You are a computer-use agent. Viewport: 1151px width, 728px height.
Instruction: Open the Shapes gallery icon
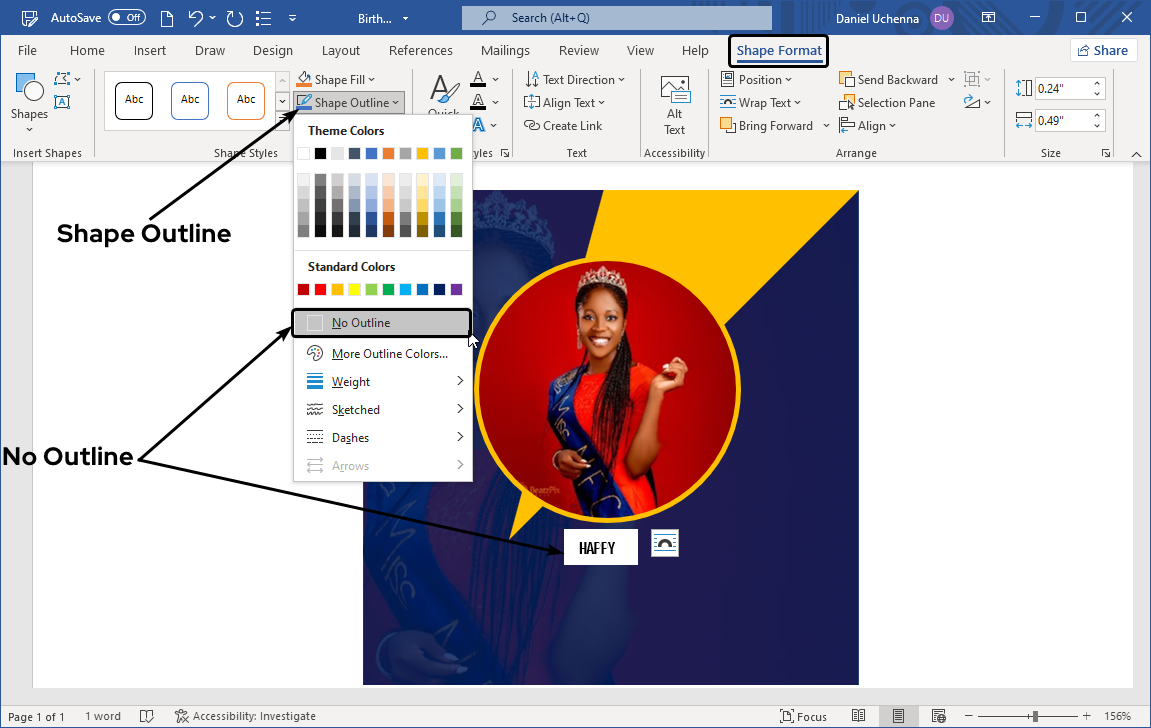[29, 98]
